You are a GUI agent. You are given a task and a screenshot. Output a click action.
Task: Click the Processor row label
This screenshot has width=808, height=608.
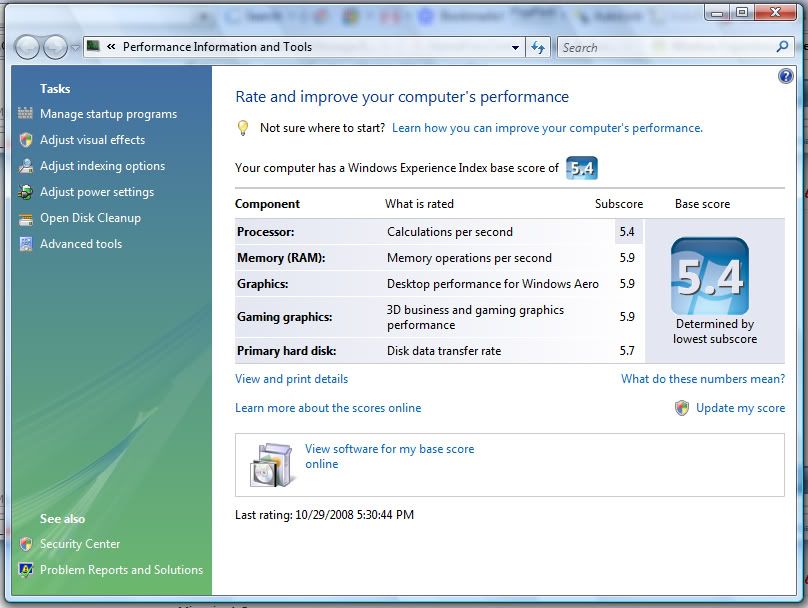click(x=265, y=232)
